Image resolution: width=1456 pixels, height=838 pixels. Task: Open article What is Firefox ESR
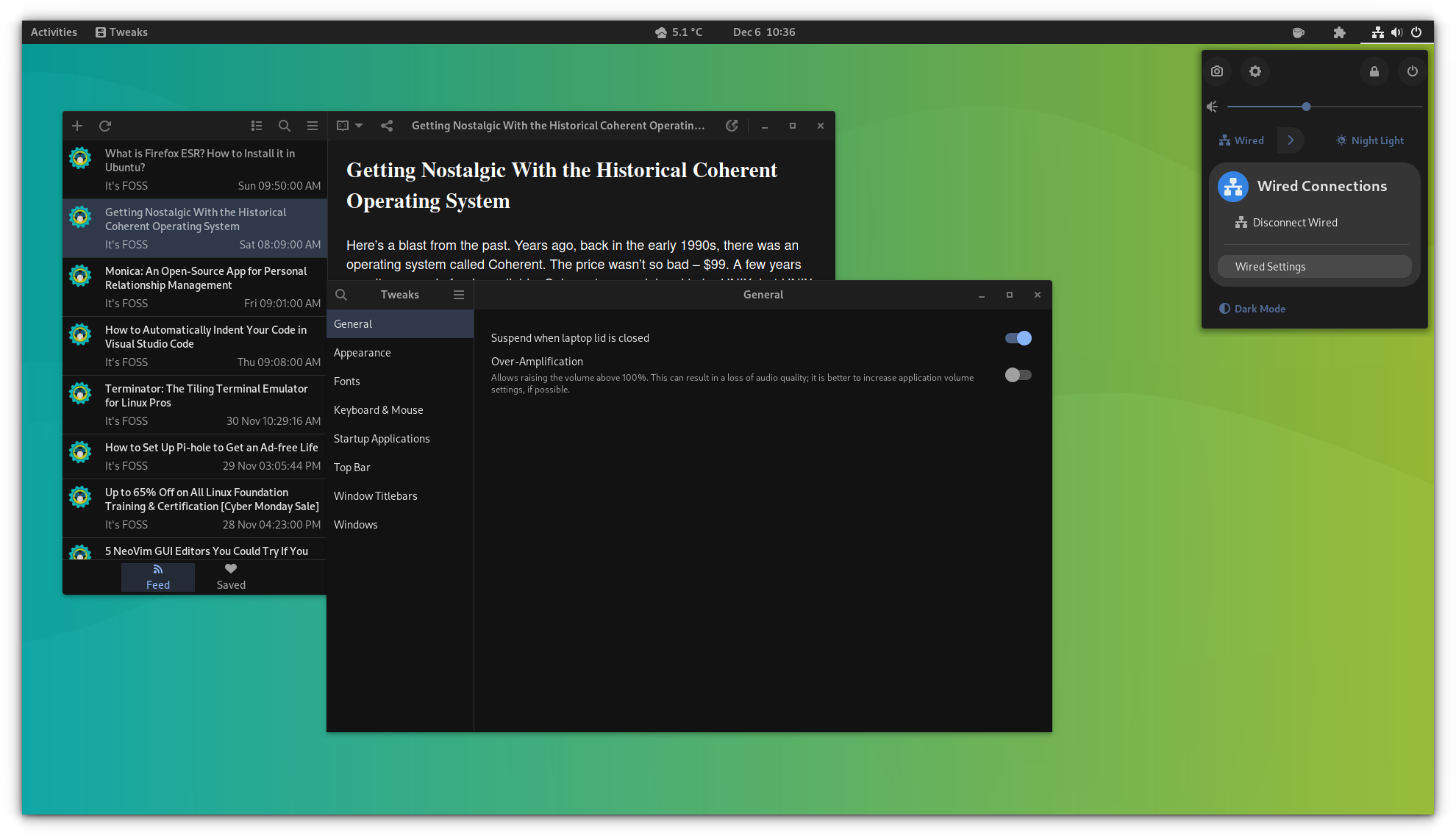pyautogui.click(x=195, y=170)
